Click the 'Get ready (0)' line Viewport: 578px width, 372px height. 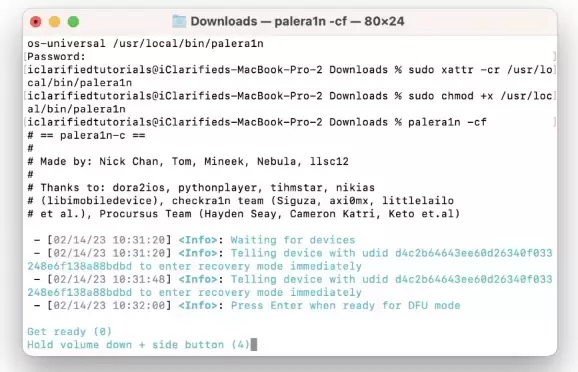coord(69,331)
